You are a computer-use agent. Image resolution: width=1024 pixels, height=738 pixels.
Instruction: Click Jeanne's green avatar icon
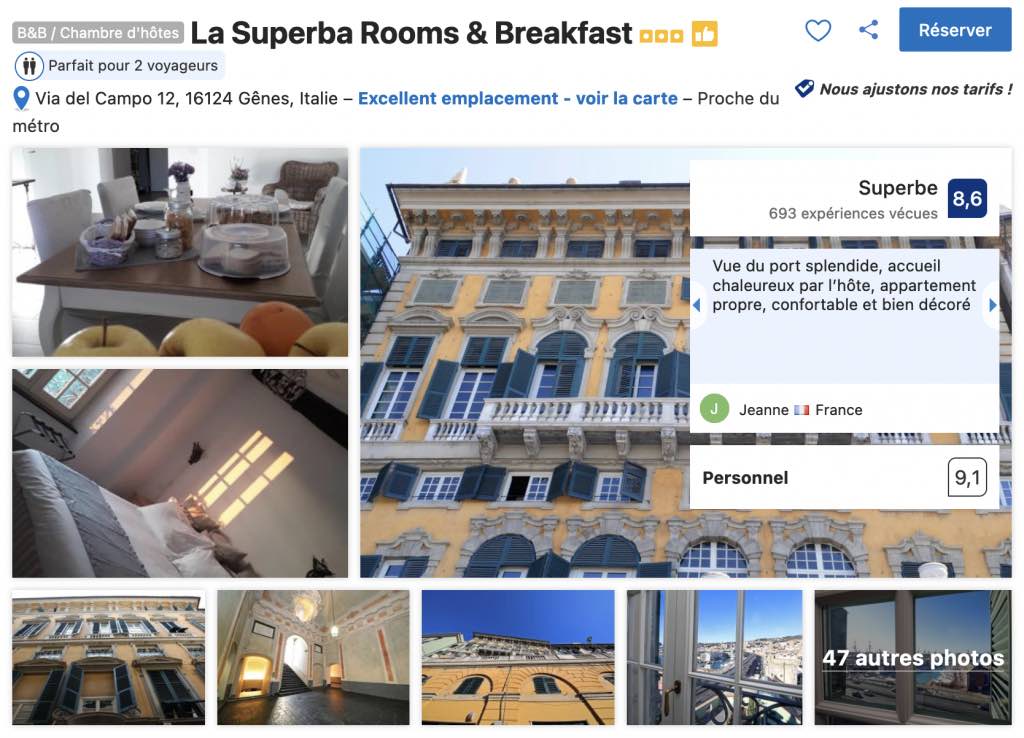pos(714,409)
